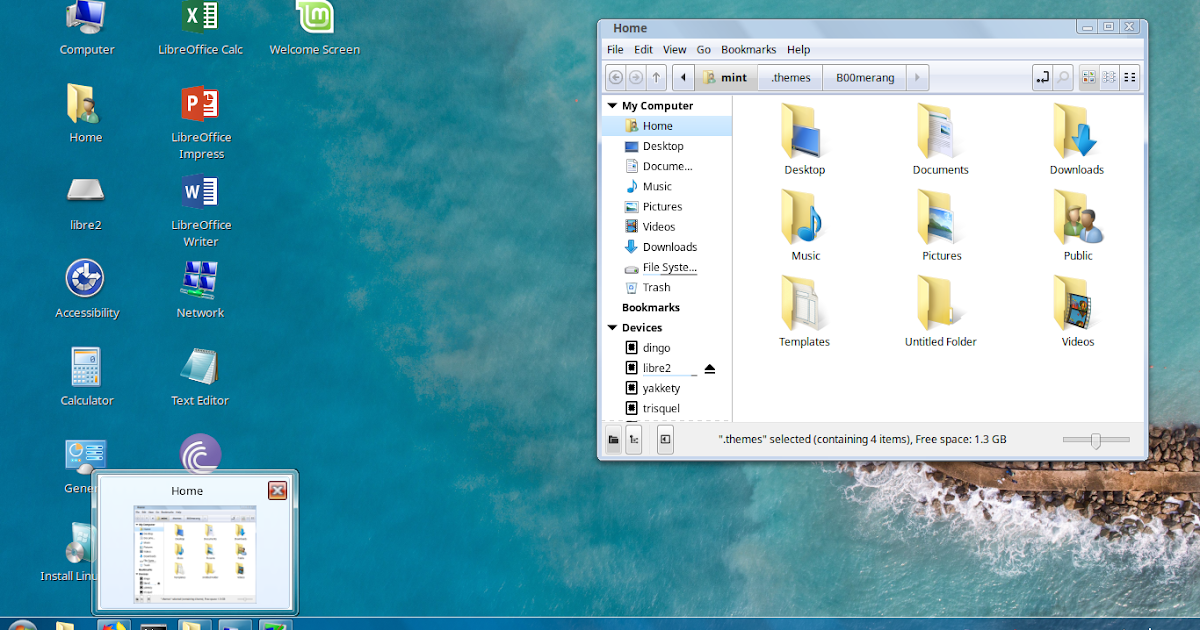Click the location entry toggle icon
The image size is (1200, 630).
click(x=1041, y=77)
